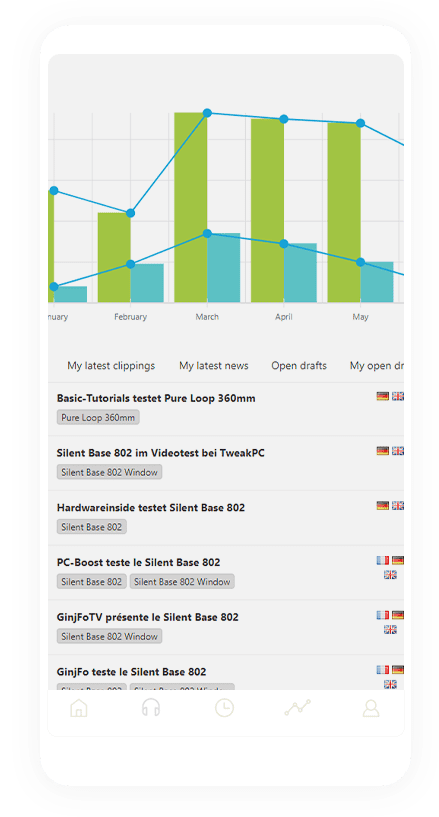Click French flag on PC-Boost clipping
The width and height of the screenshot is (439, 817).
pyautogui.click(x=383, y=560)
